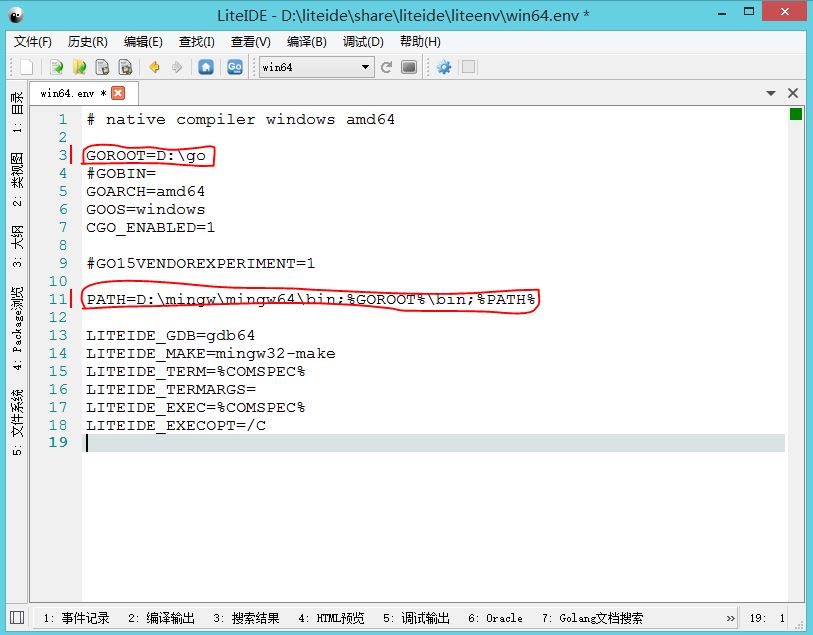Click the LITEIDE_EXECOPT=/C line
The width and height of the screenshot is (813, 635).
click(176, 426)
